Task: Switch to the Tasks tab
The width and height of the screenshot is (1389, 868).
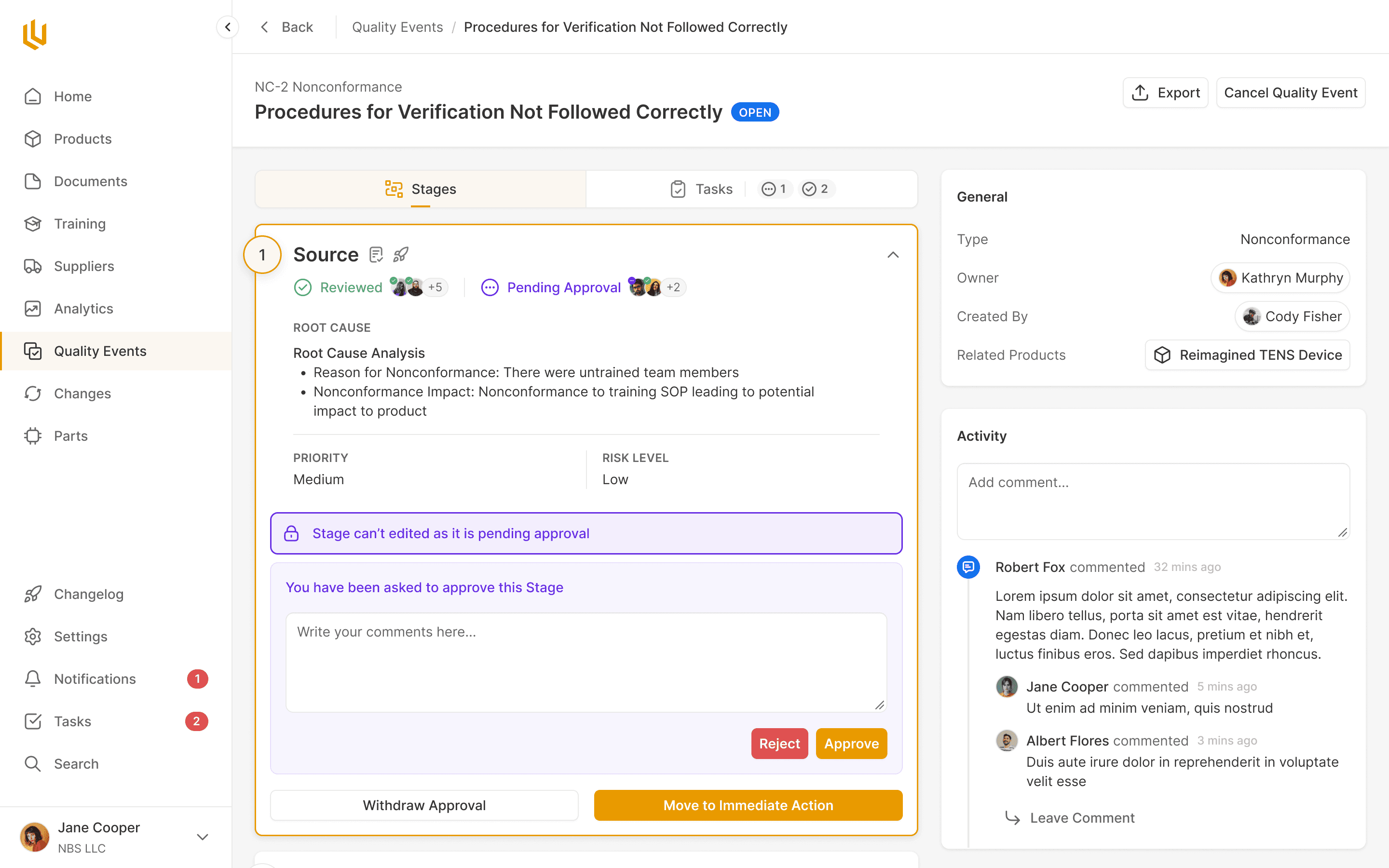Action: coord(702,189)
